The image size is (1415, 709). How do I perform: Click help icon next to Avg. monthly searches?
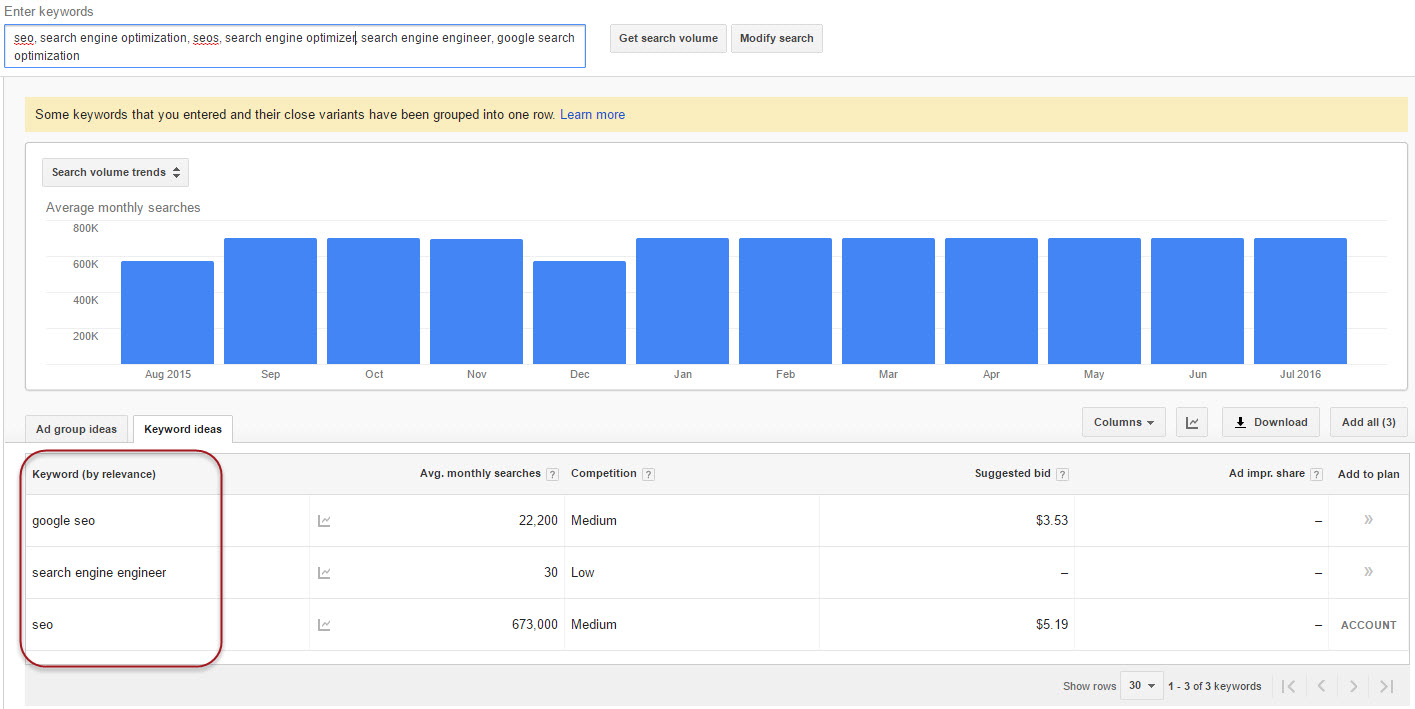(x=552, y=475)
